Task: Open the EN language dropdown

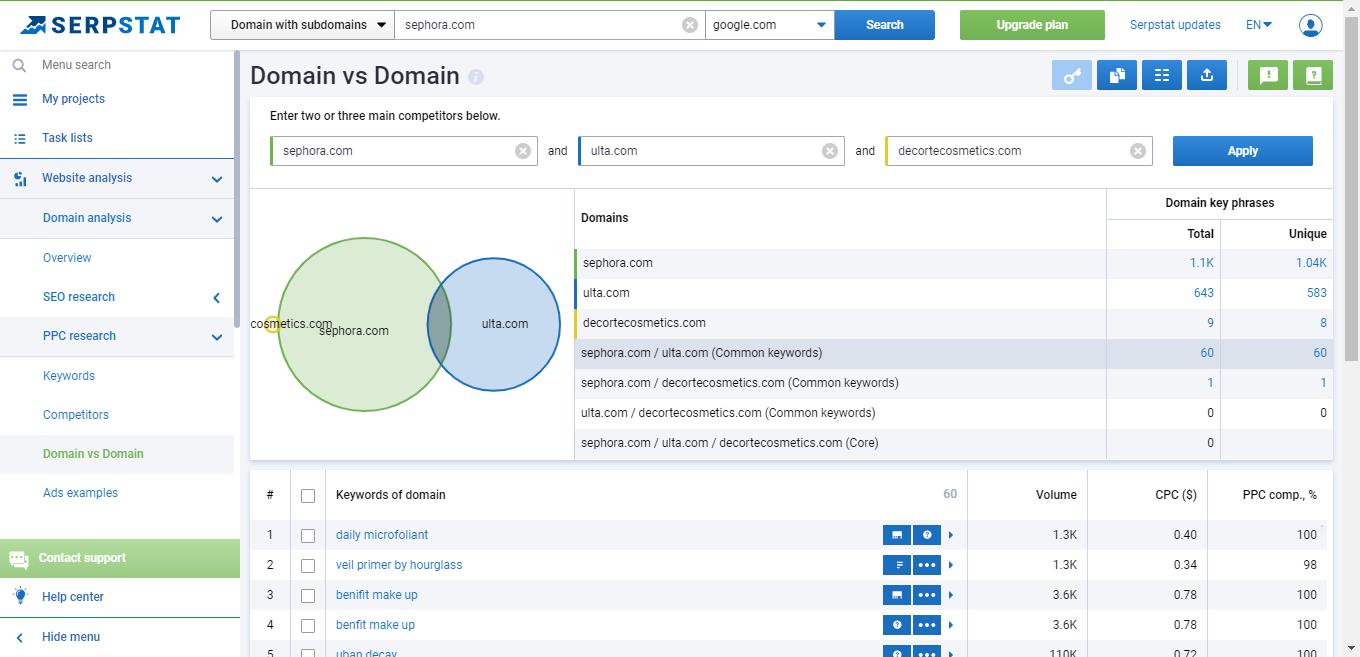Action: [x=1259, y=25]
